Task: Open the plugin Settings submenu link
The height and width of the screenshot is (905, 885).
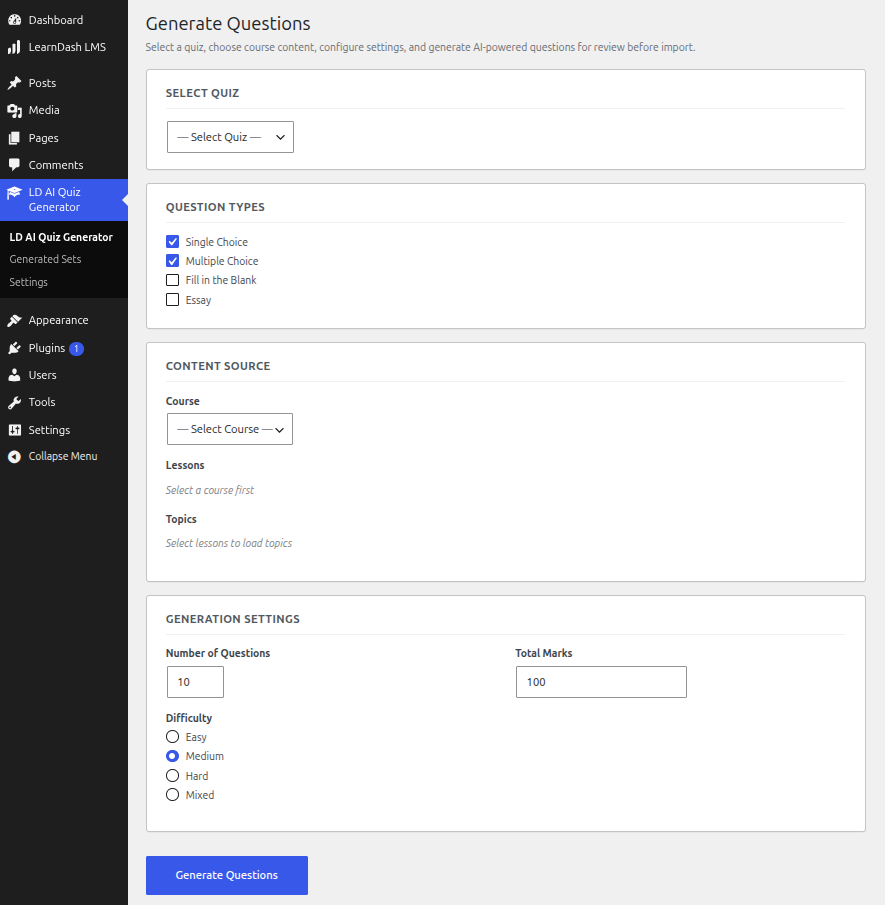Action: (x=28, y=282)
